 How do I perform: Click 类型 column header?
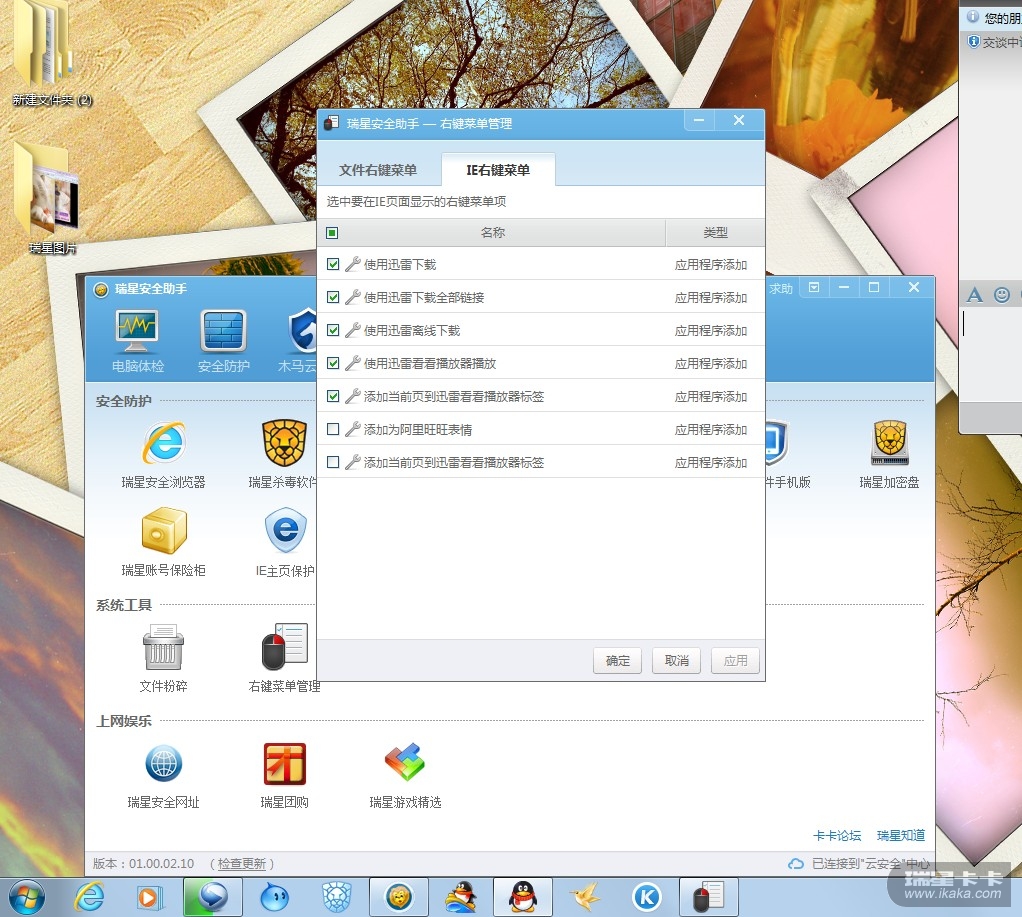(x=715, y=233)
